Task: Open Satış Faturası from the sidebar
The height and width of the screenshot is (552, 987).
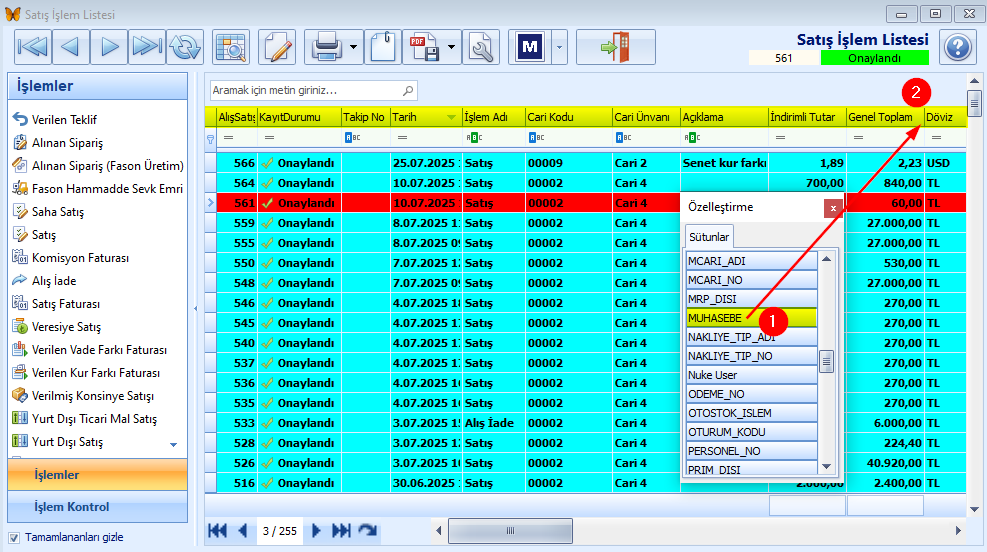Action: coord(66,304)
